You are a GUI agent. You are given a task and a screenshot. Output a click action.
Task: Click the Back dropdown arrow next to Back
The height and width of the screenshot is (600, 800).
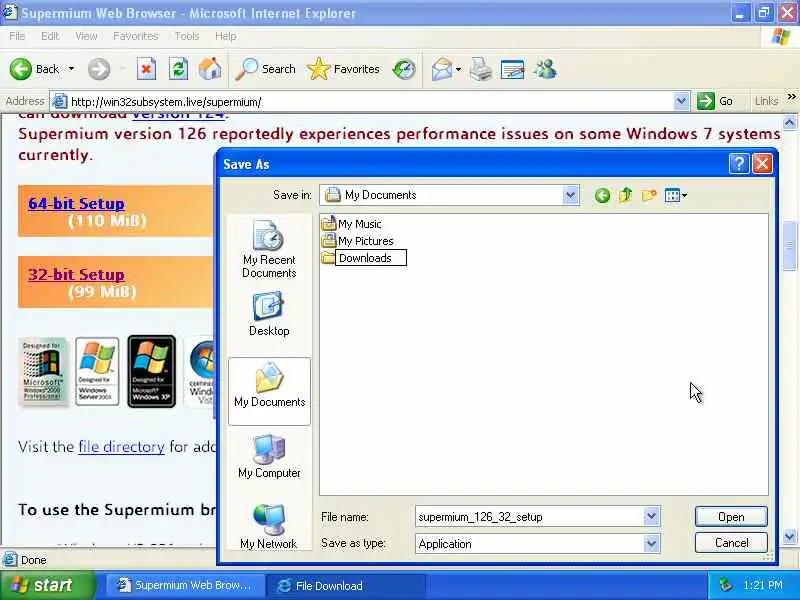click(71, 69)
